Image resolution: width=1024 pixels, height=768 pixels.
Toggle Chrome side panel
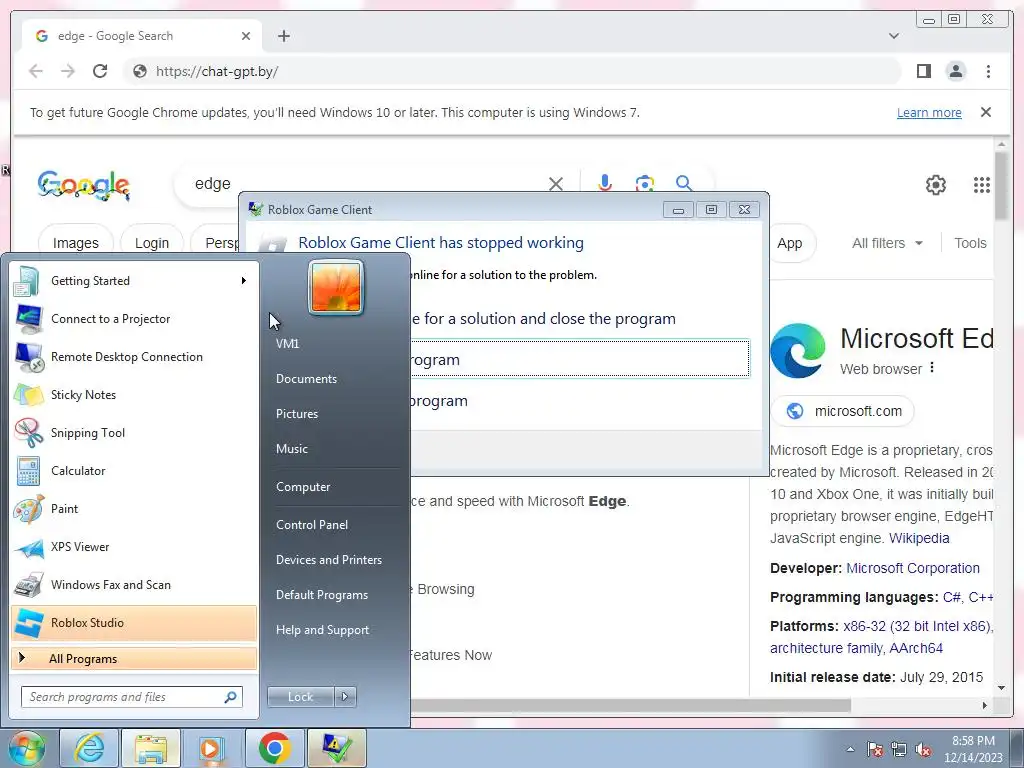pos(923,71)
